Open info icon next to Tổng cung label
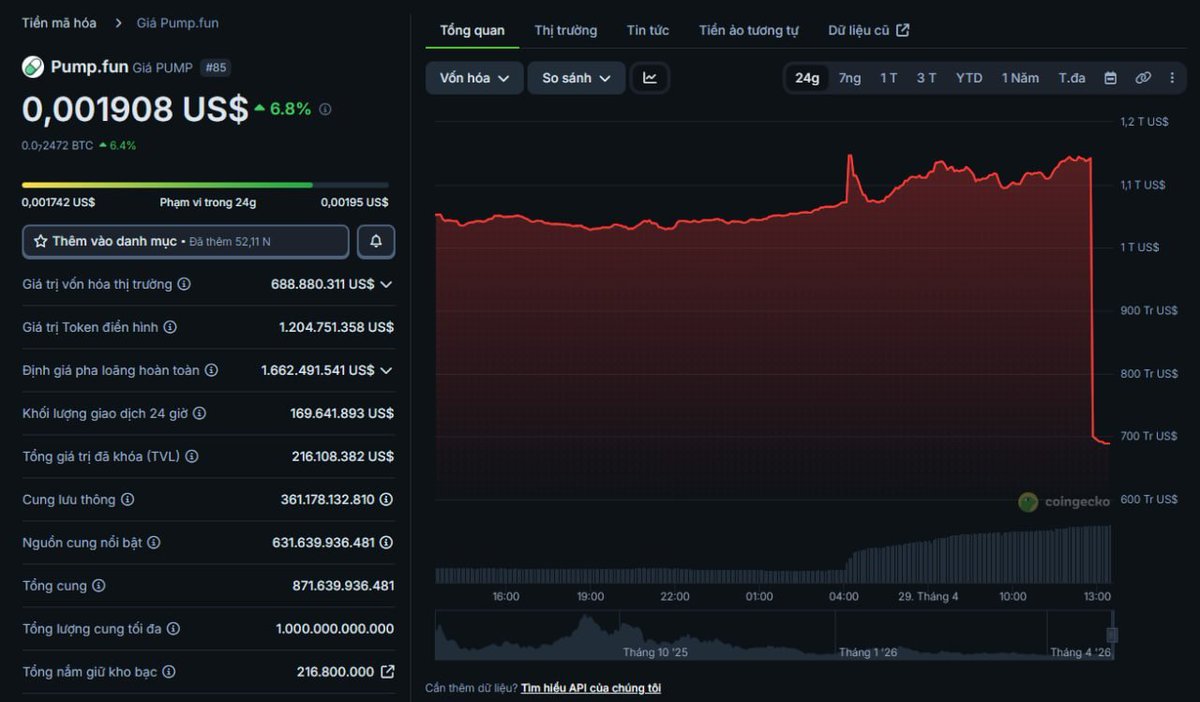This screenshot has height=702, width=1200. (x=98, y=585)
